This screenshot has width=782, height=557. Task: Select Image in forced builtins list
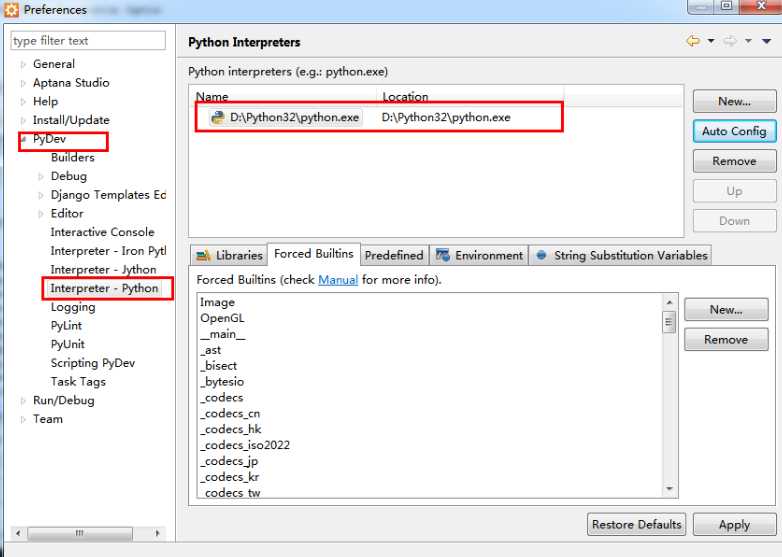click(x=217, y=303)
